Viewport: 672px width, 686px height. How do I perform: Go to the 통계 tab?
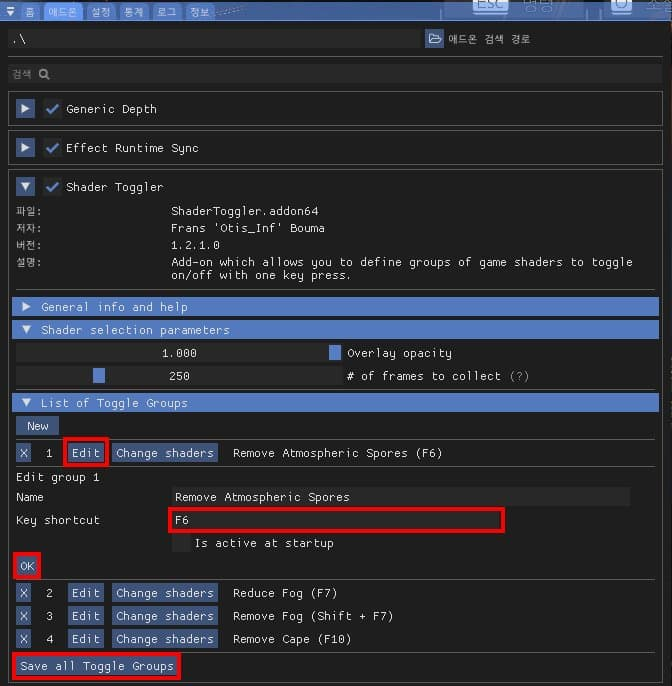(x=133, y=12)
